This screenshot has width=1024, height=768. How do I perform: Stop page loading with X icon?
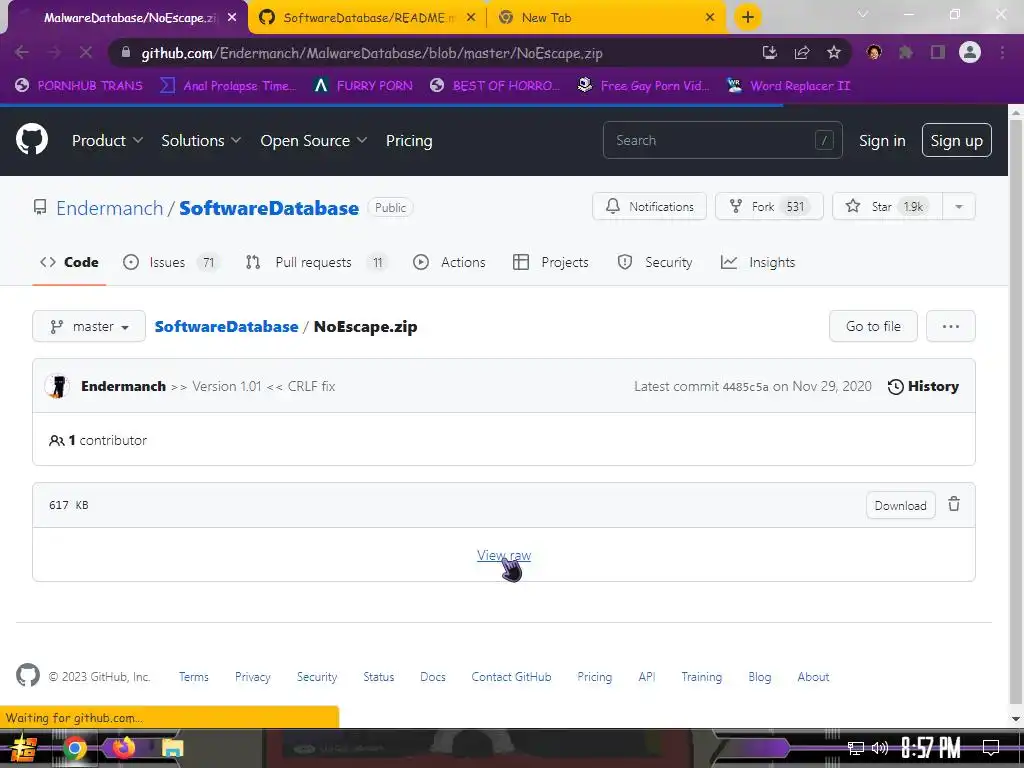(86, 52)
